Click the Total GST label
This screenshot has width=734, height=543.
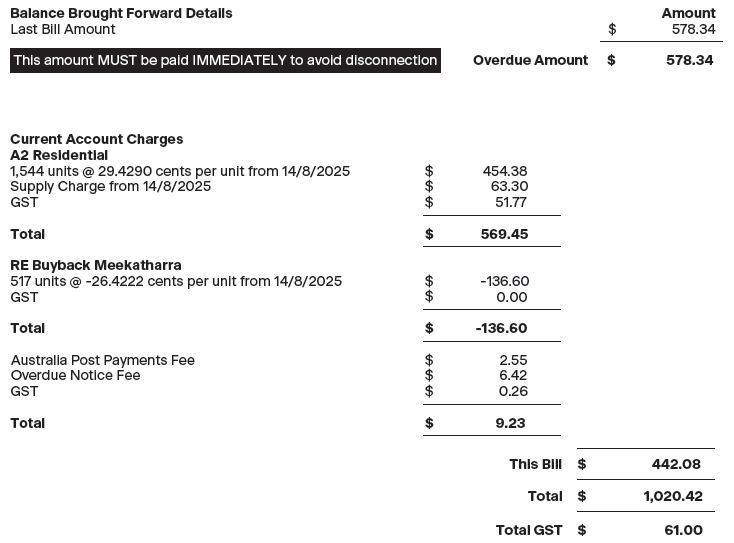pyautogui.click(x=529, y=530)
